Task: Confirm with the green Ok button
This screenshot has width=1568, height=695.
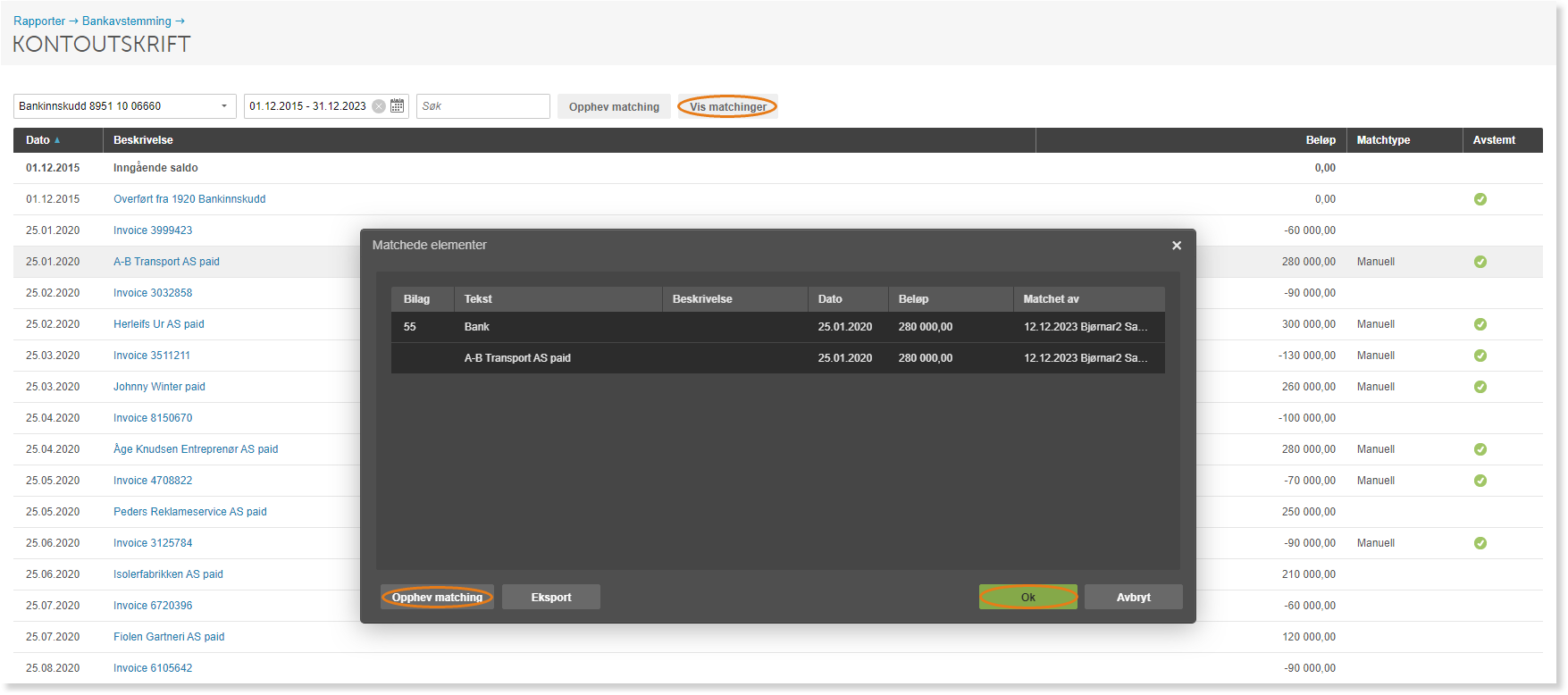Action: click(x=1028, y=597)
